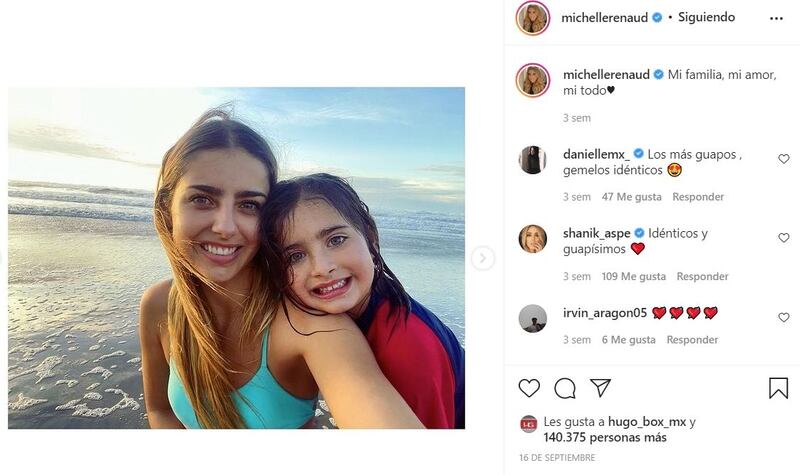Reply to the shanik_aspe comment

click(702, 276)
